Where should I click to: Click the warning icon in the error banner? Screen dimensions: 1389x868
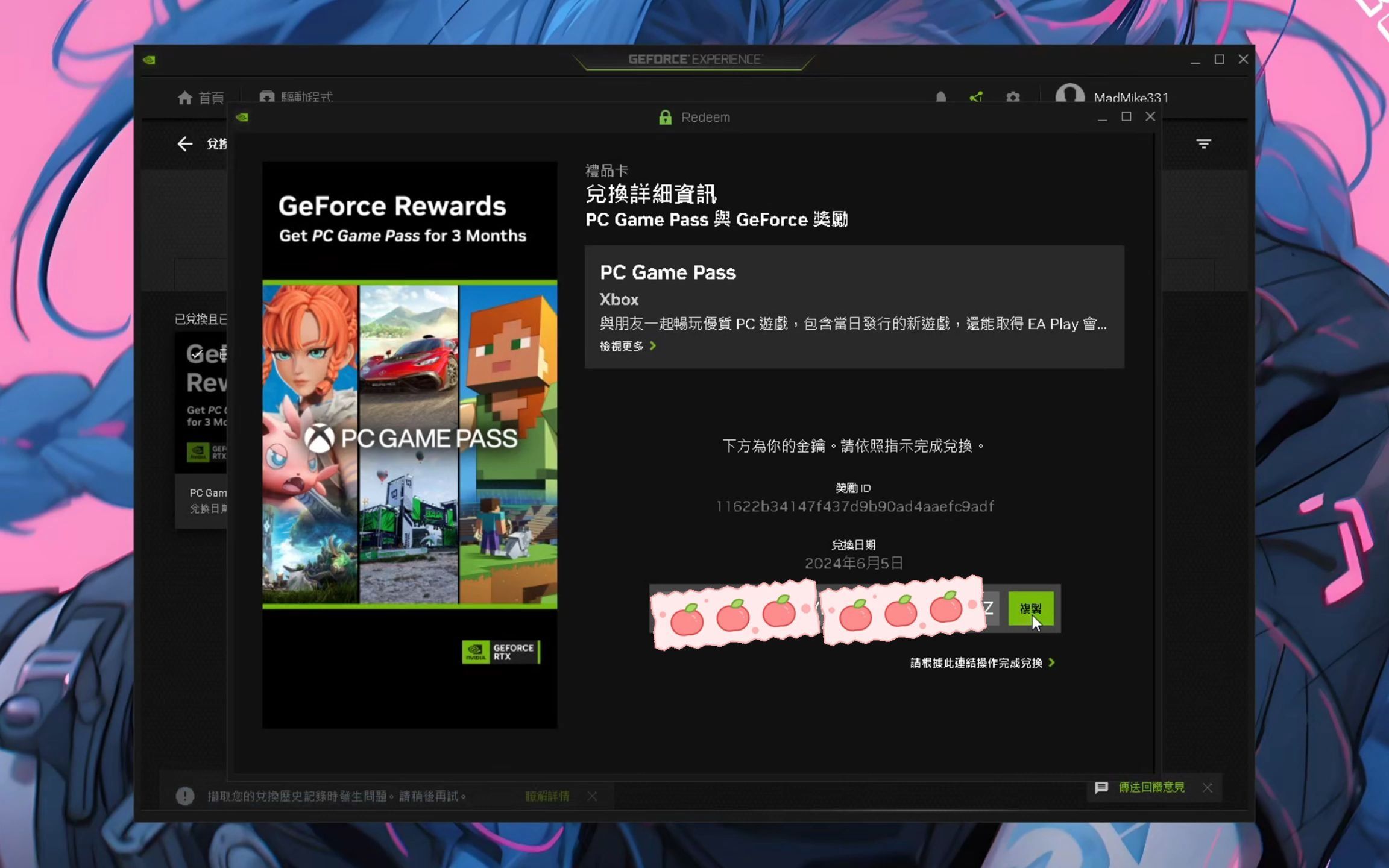tap(185, 796)
